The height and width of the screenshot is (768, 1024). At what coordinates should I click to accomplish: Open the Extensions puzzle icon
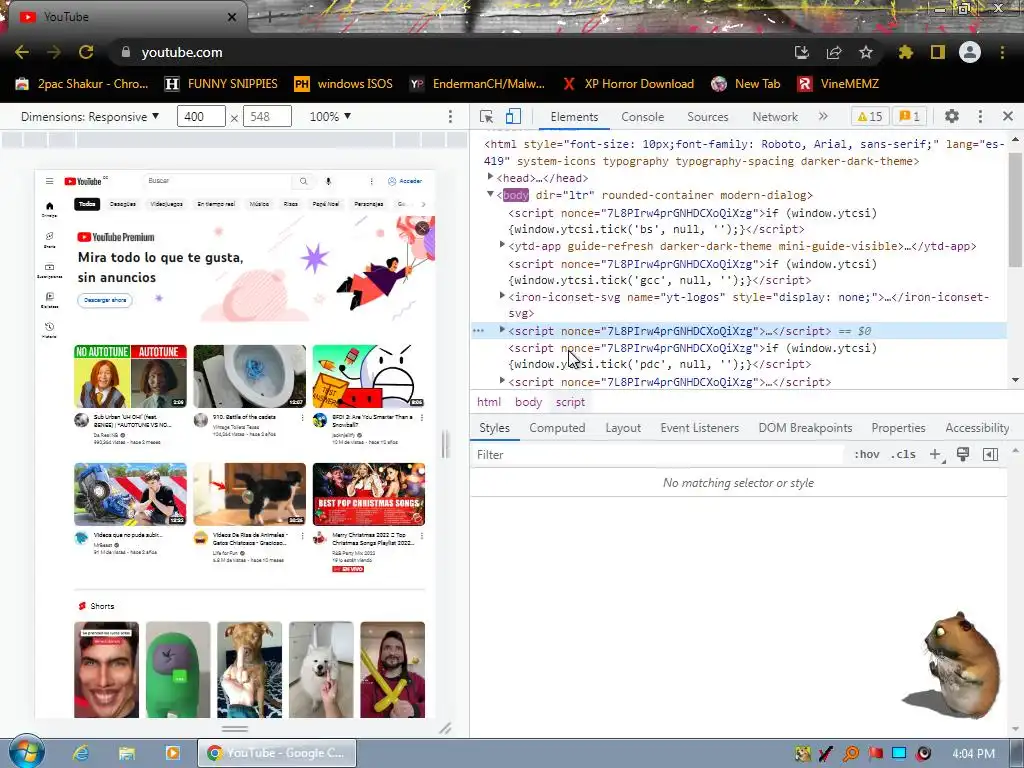click(x=906, y=52)
